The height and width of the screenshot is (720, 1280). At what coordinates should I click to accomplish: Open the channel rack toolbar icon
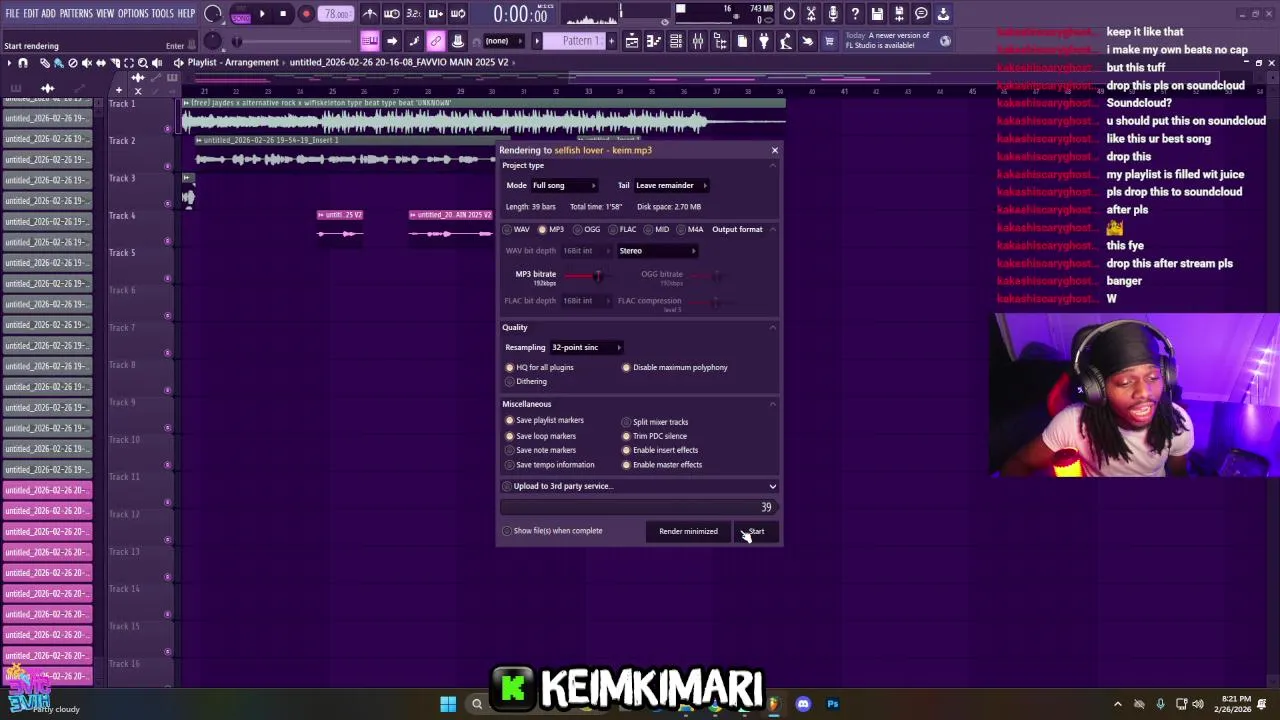676,41
